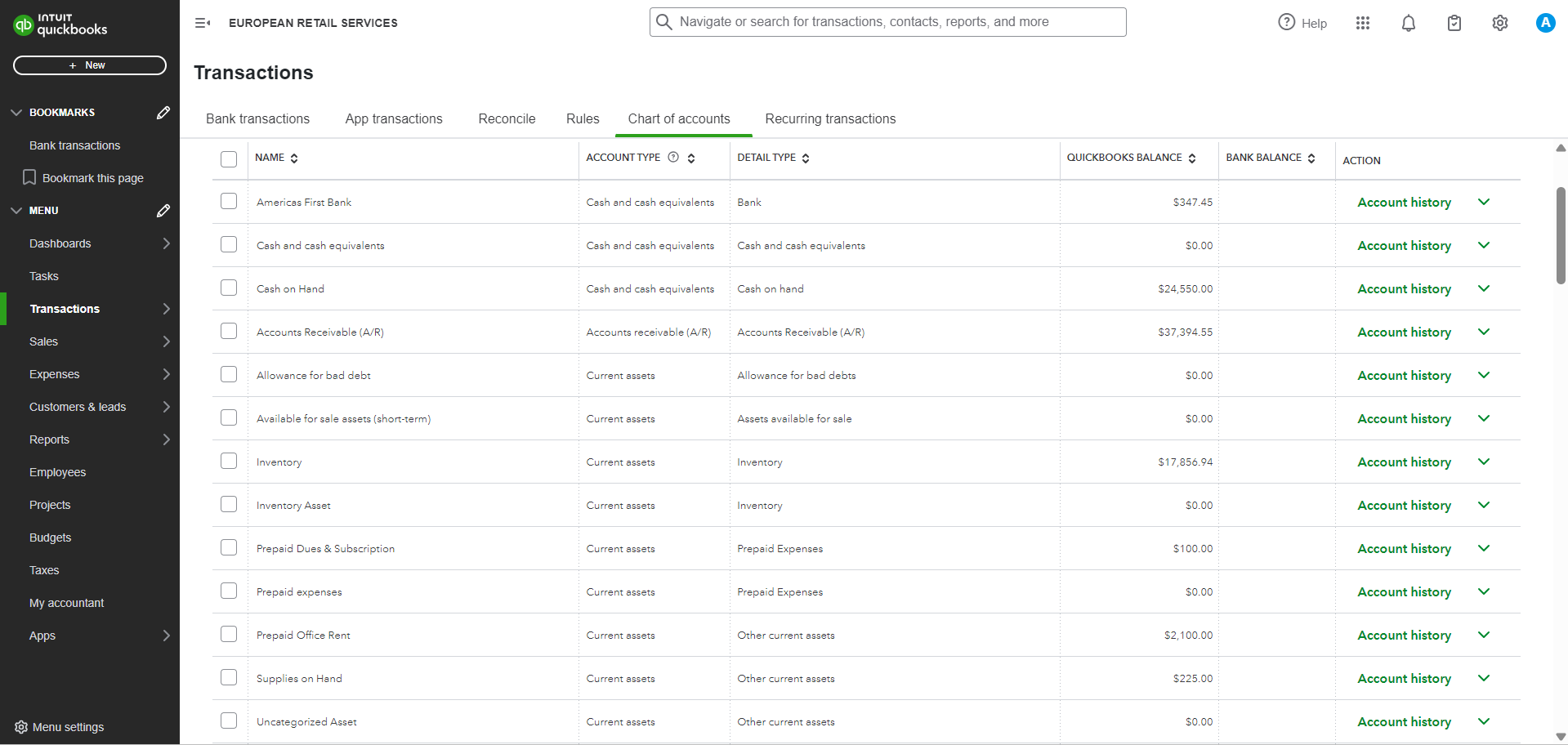The width and height of the screenshot is (1568, 745).
Task: Click the user profile avatar
Action: [1544, 23]
